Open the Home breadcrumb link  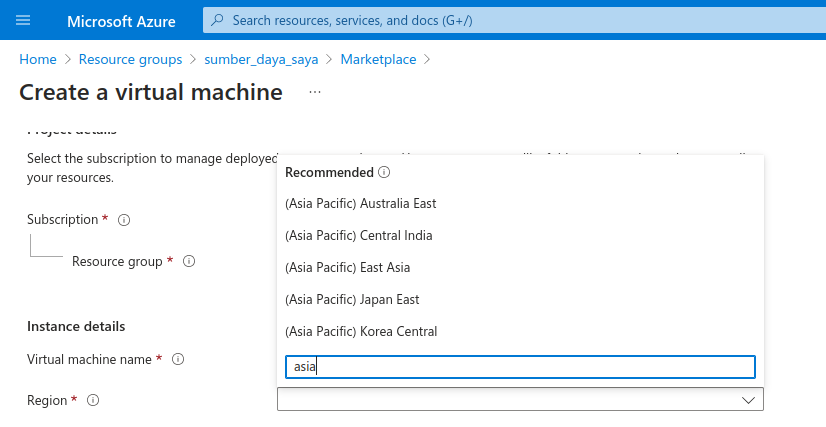pyautogui.click(x=38, y=59)
